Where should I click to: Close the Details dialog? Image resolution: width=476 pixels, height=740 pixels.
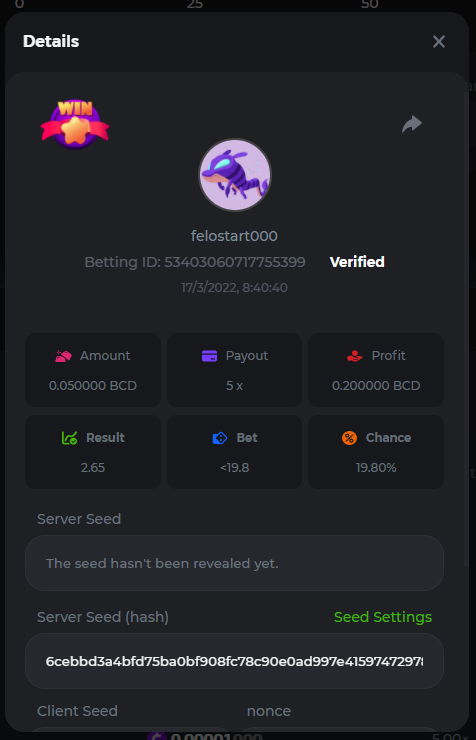(x=439, y=42)
